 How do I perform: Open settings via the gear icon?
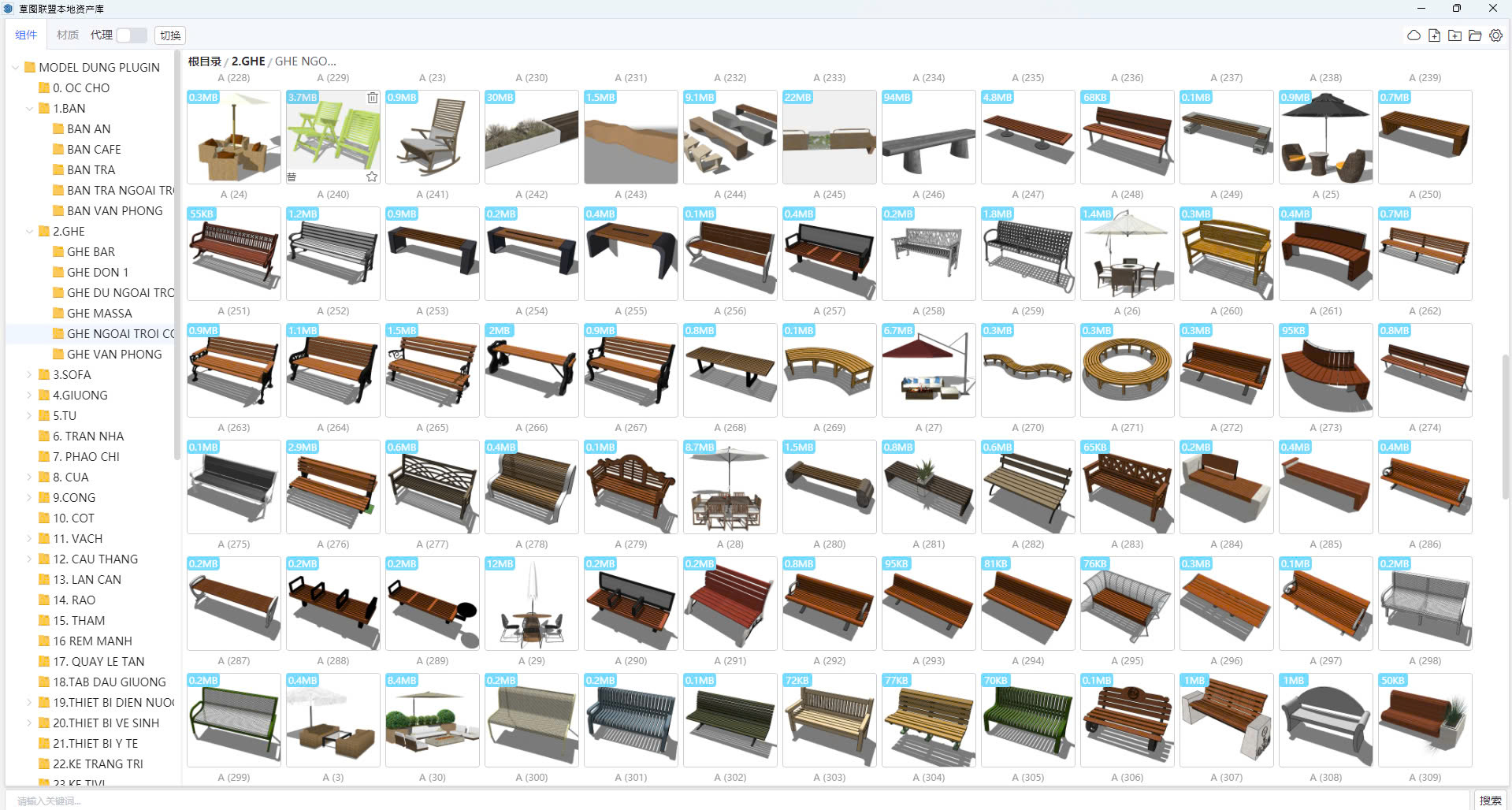point(1495,35)
